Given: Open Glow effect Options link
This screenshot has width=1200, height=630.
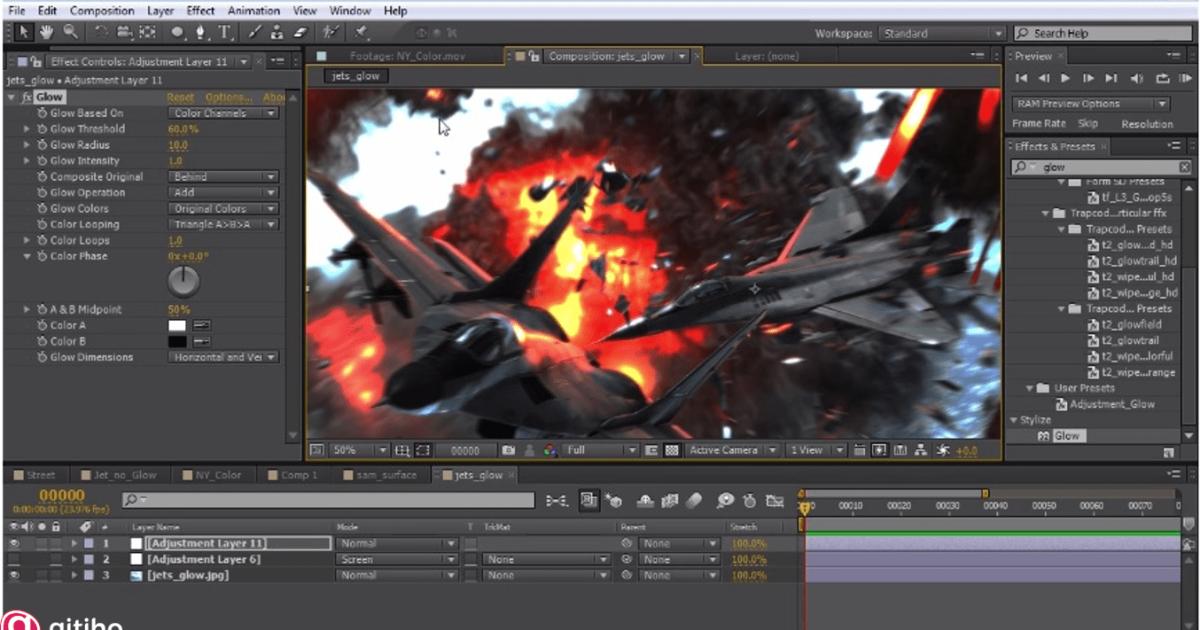Looking at the screenshot, I should (228, 98).
